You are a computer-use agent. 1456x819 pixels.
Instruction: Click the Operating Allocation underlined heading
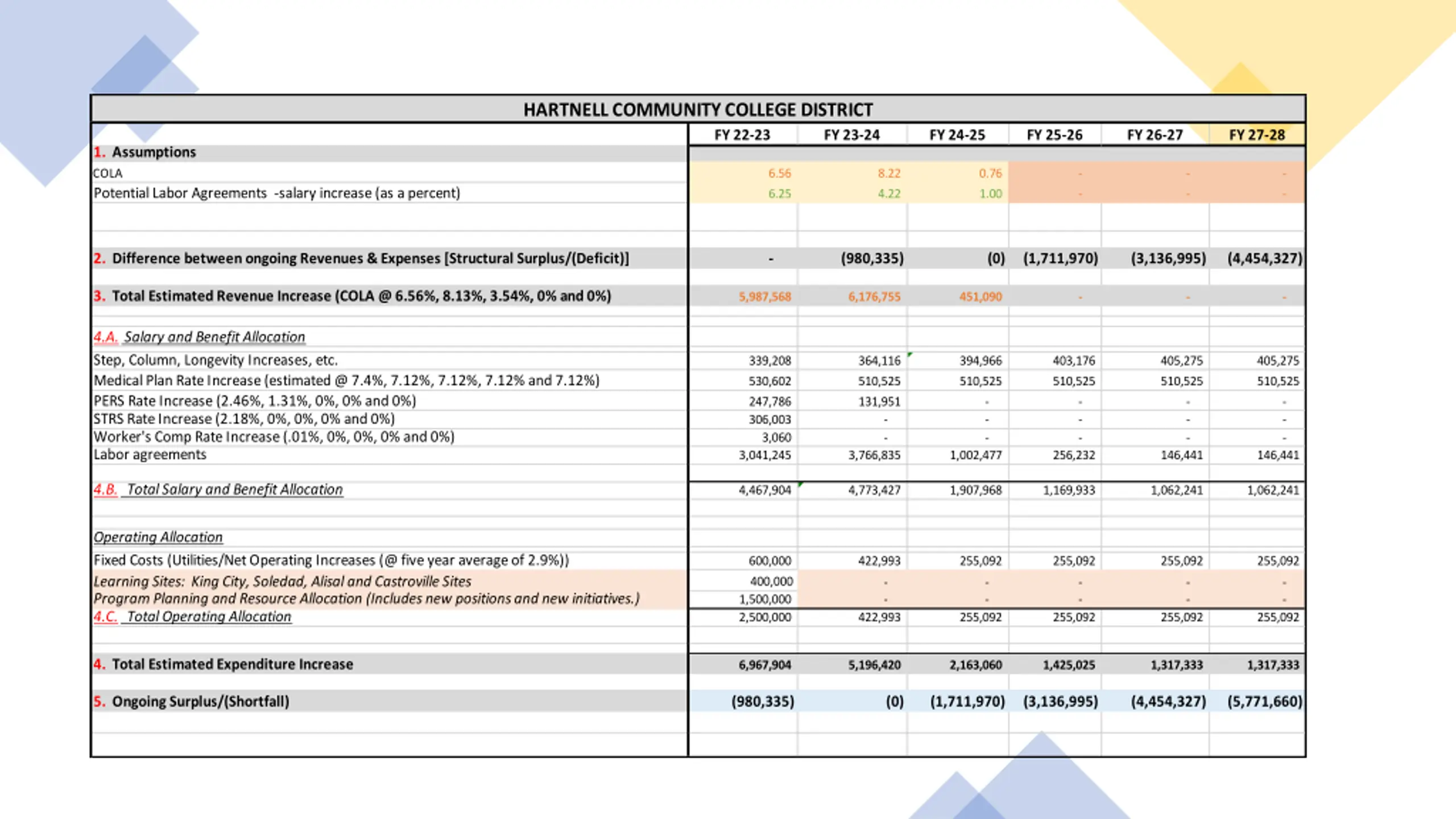(158, 537)
